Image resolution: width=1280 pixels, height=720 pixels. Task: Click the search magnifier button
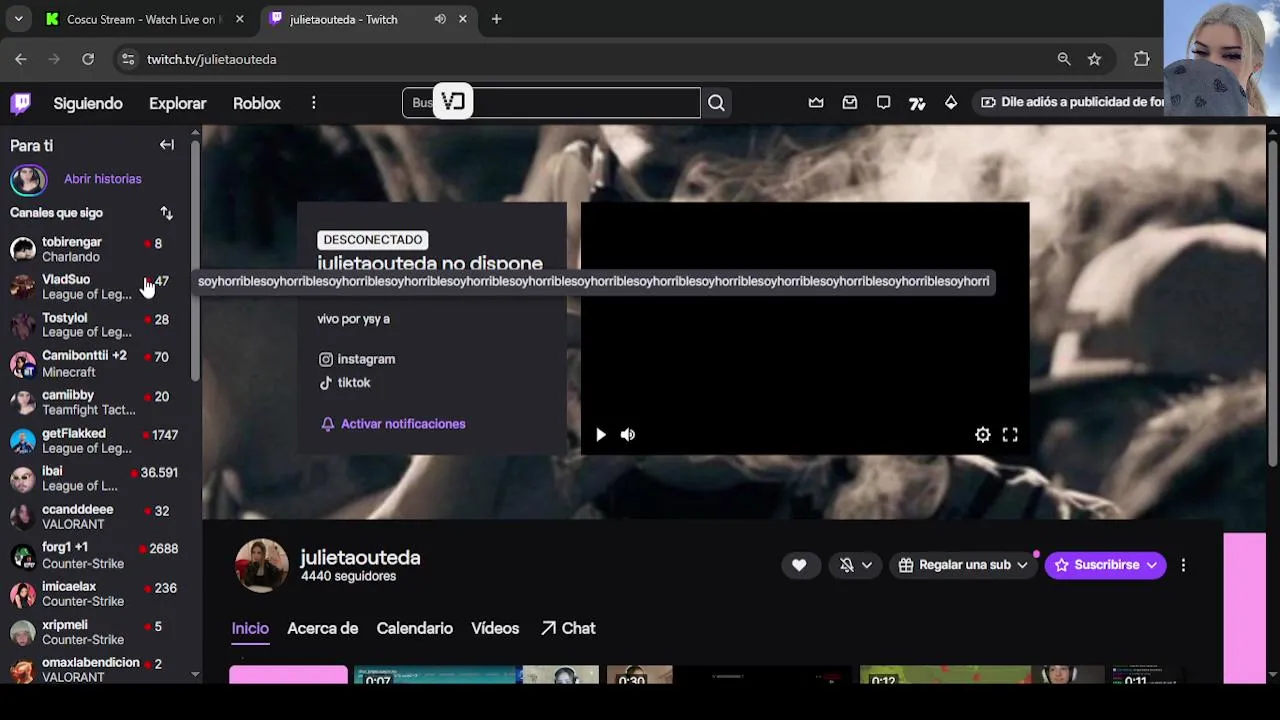coord(716,102)
